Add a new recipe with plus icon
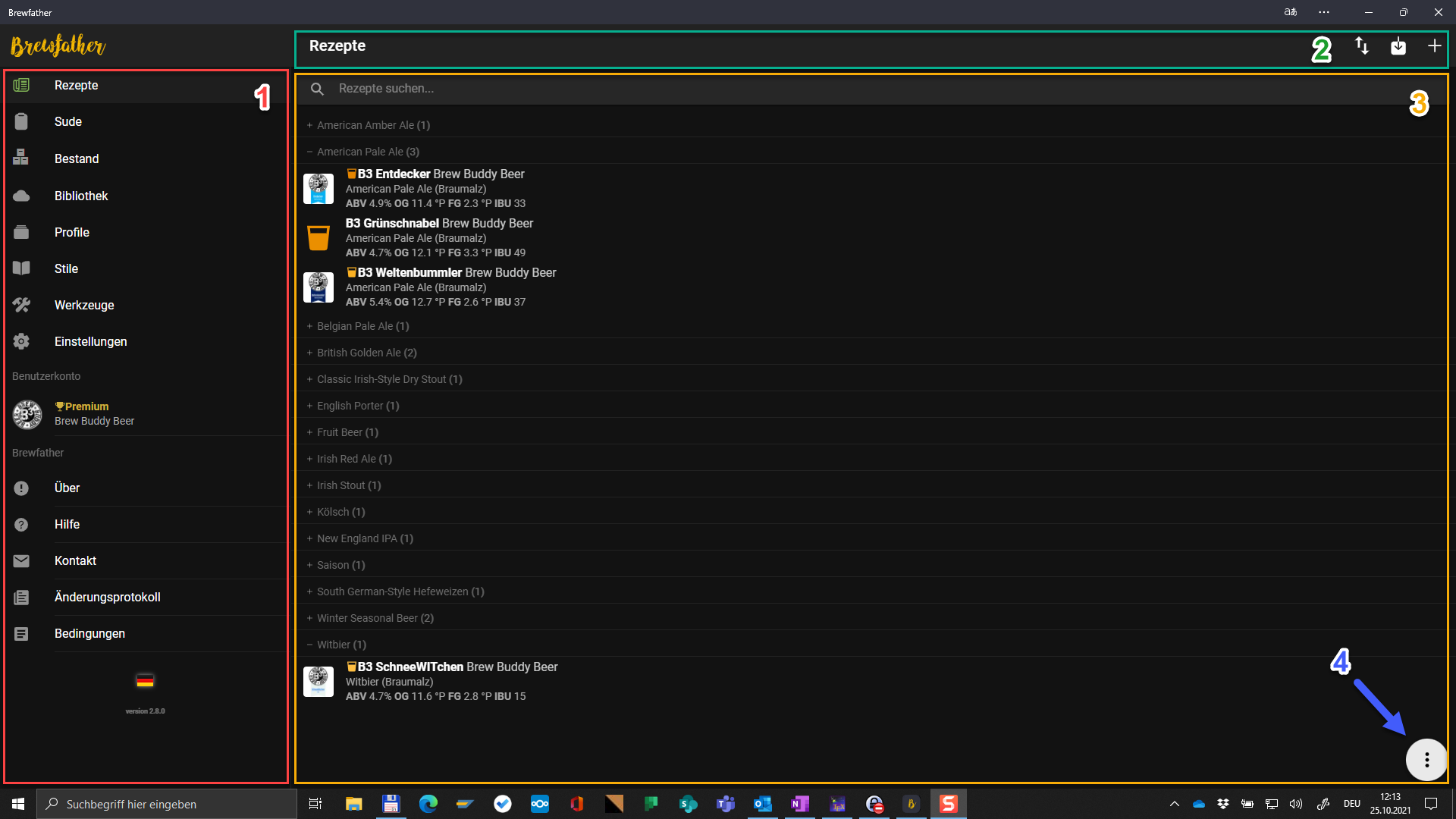 [1434, 46]
